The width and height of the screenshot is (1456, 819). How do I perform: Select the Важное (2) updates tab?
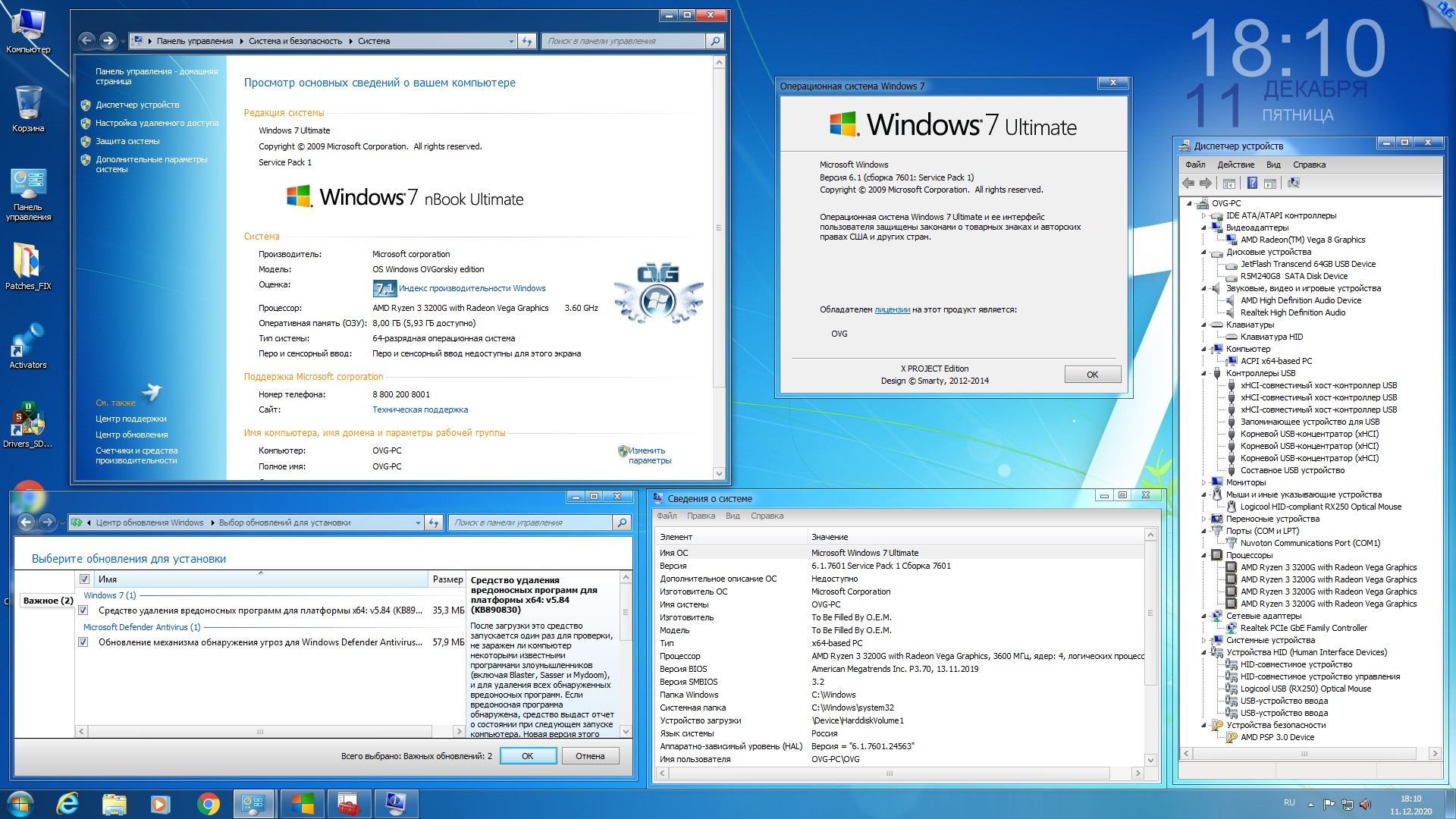(48, 601)
